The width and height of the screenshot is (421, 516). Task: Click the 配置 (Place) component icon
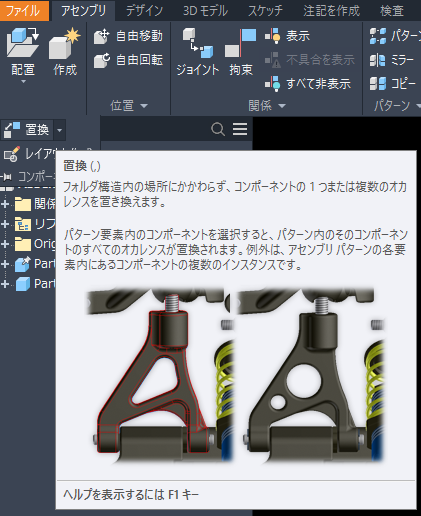click(x=23, y=43)
